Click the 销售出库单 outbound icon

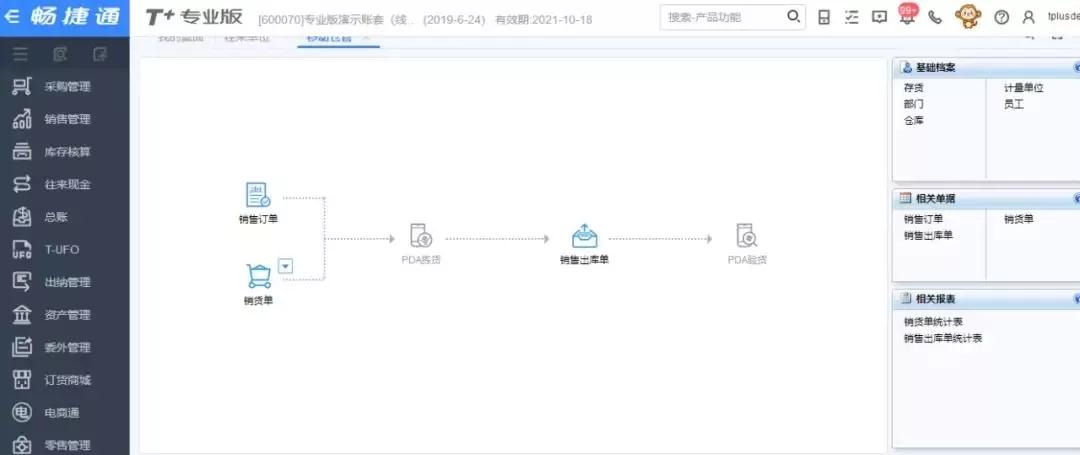coord(584,237)
